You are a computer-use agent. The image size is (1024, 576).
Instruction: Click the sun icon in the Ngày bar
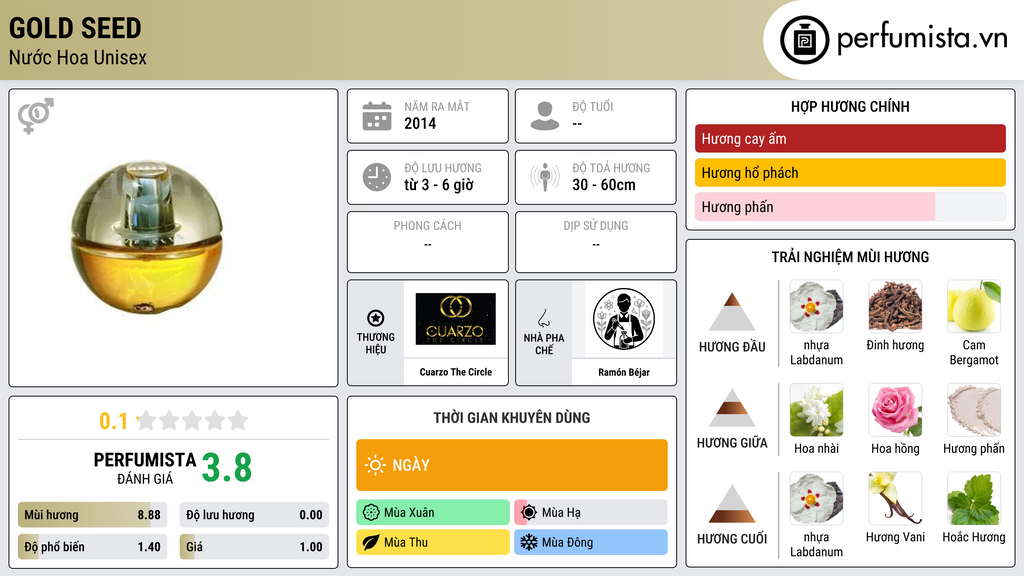(376, 465)
